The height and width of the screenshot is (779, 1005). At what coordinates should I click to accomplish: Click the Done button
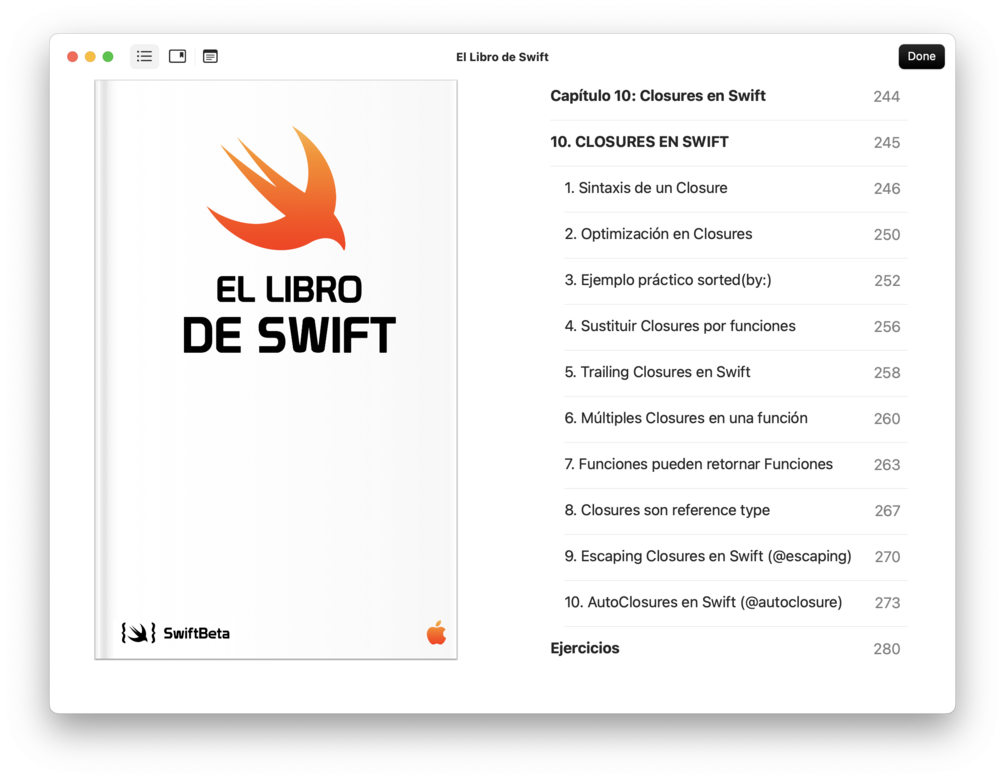point(921,56)
